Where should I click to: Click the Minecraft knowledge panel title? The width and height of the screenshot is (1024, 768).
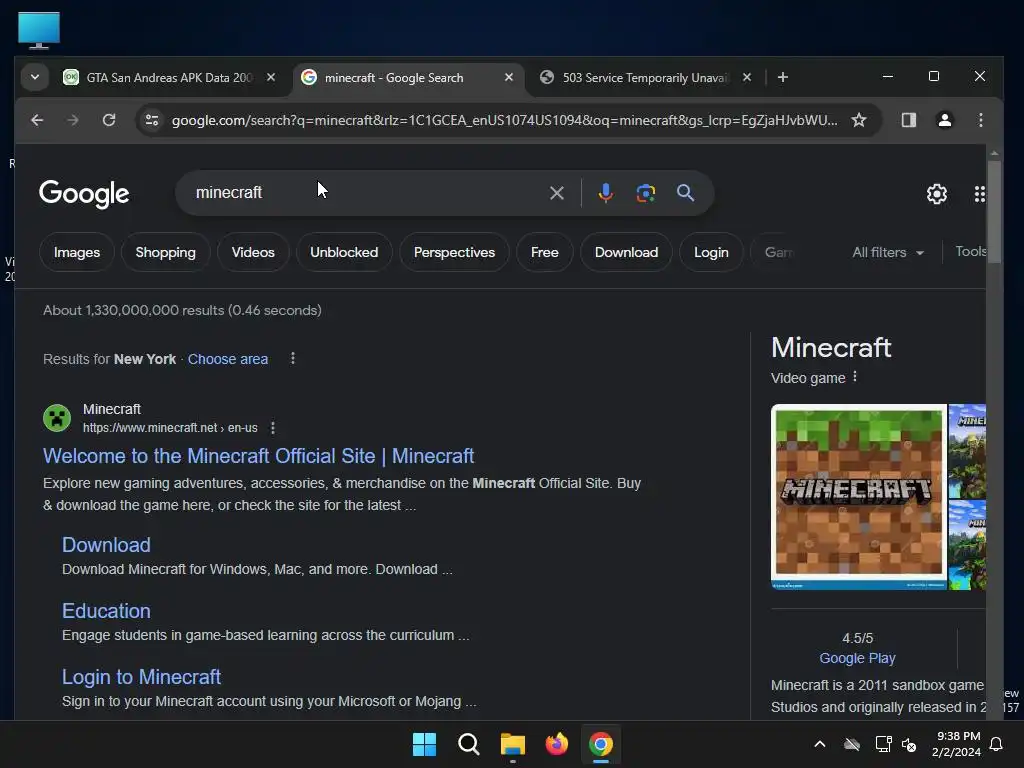[x=831, y=348]
